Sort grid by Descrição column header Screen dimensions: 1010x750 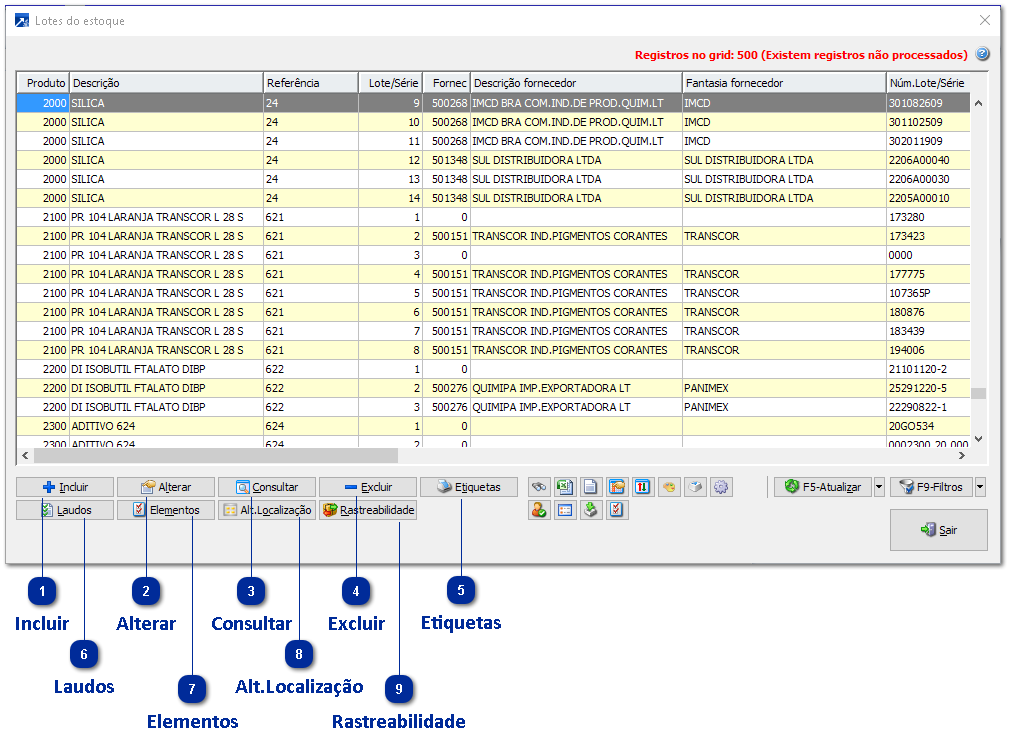pos(165,83)
